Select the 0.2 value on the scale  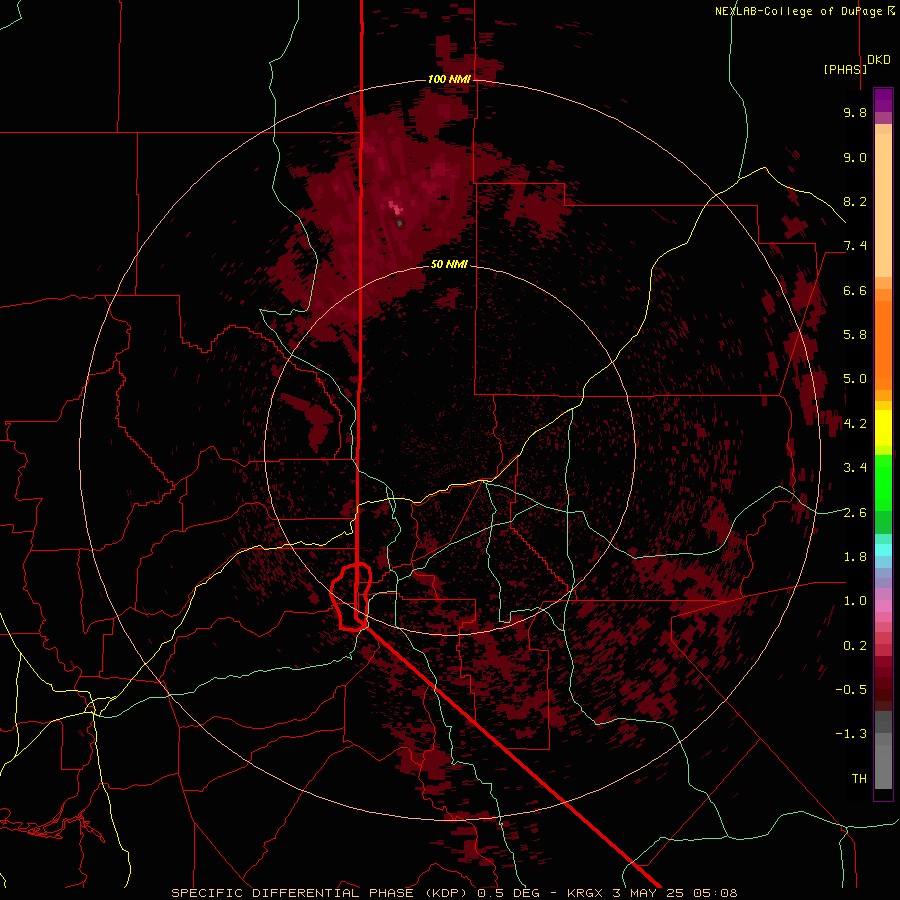(855, 645)
